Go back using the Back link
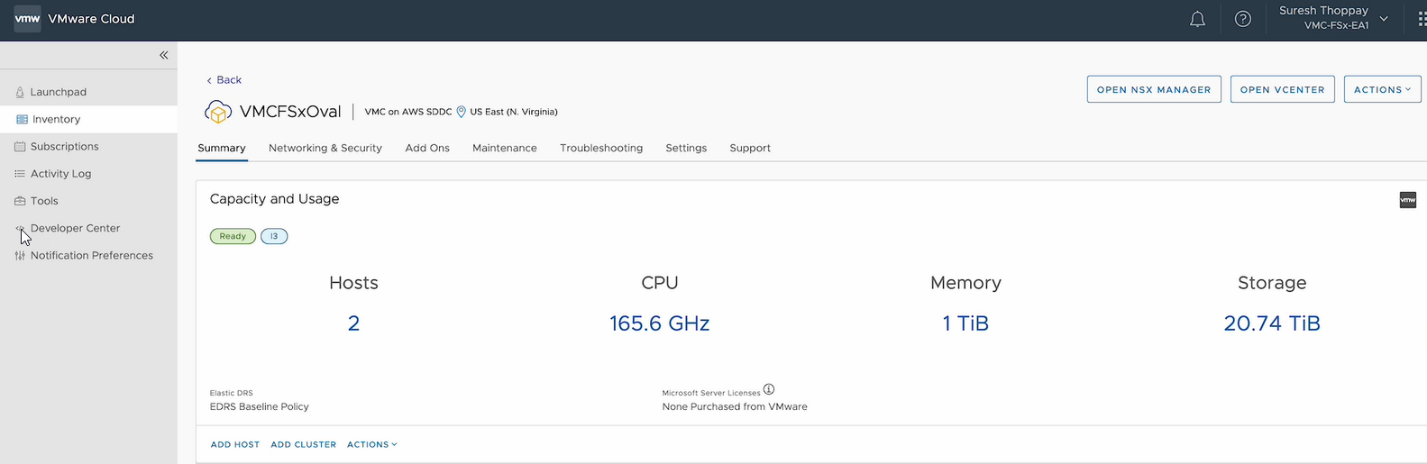 (x=224, y=80)
